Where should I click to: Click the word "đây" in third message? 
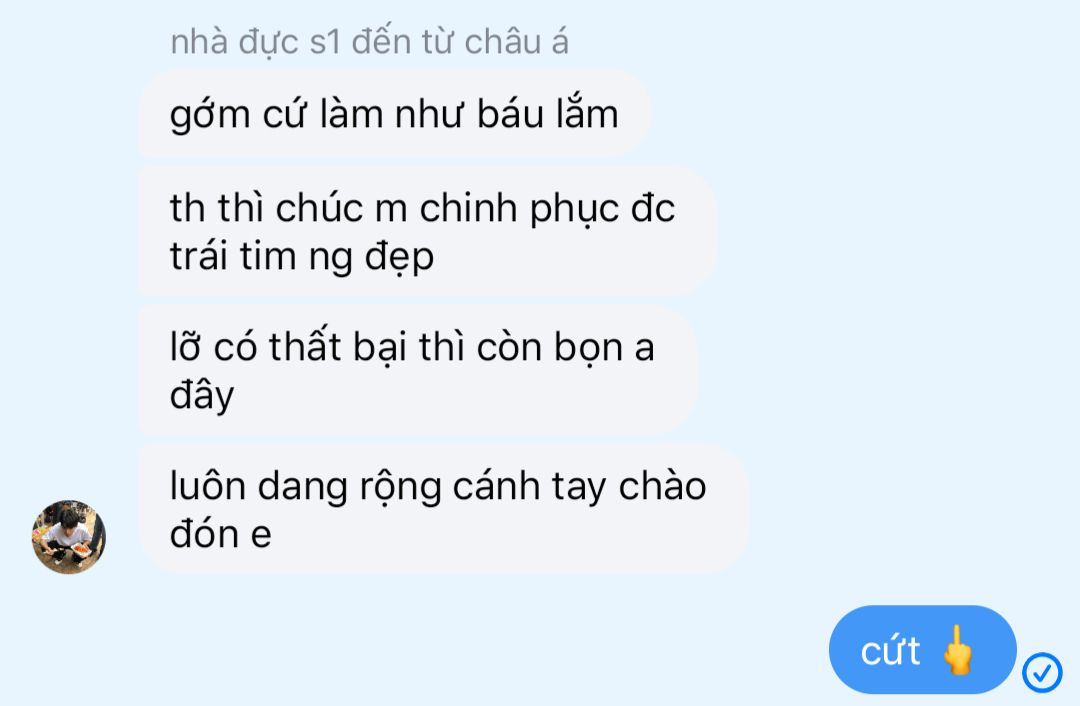pos(202,396)
